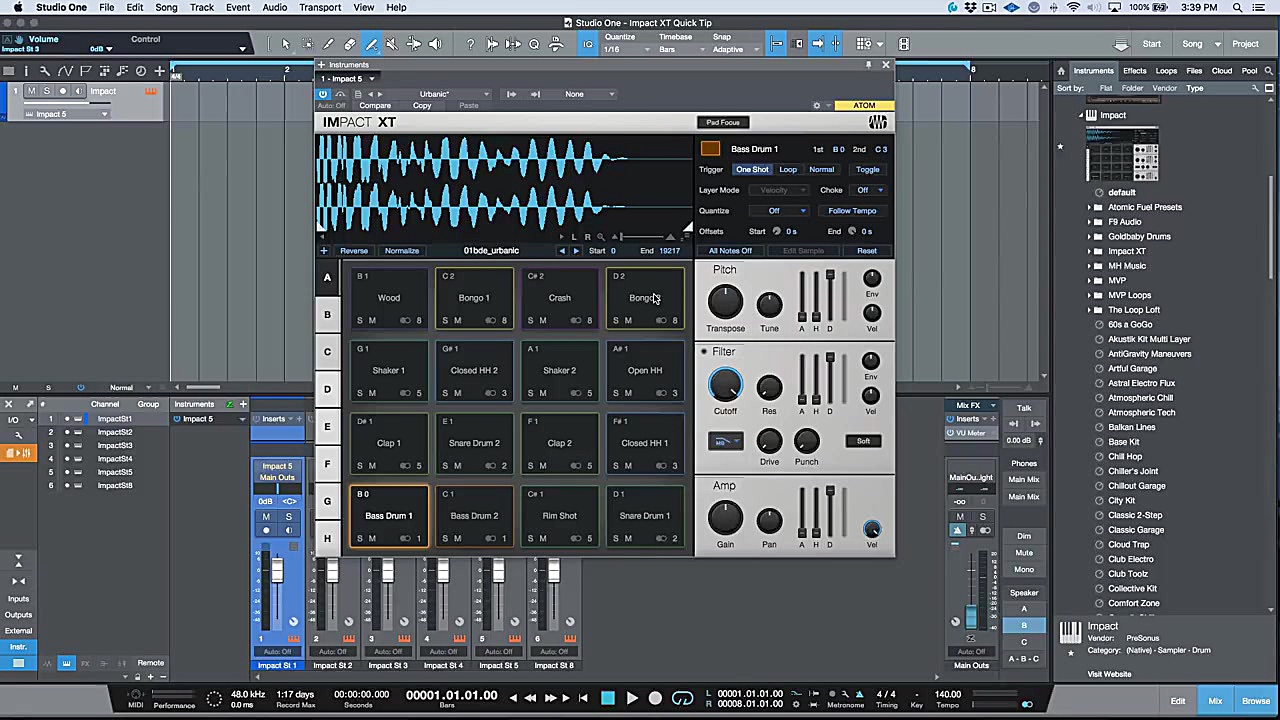Viewport: 1280px width, 720px height.
Task: Open the Song menu
Action: click(x=166, y=7)
